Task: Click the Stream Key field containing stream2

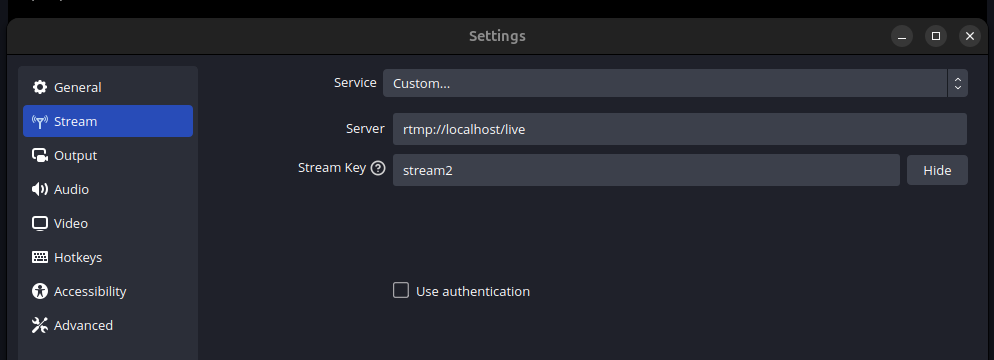Action: click(646, 170)
